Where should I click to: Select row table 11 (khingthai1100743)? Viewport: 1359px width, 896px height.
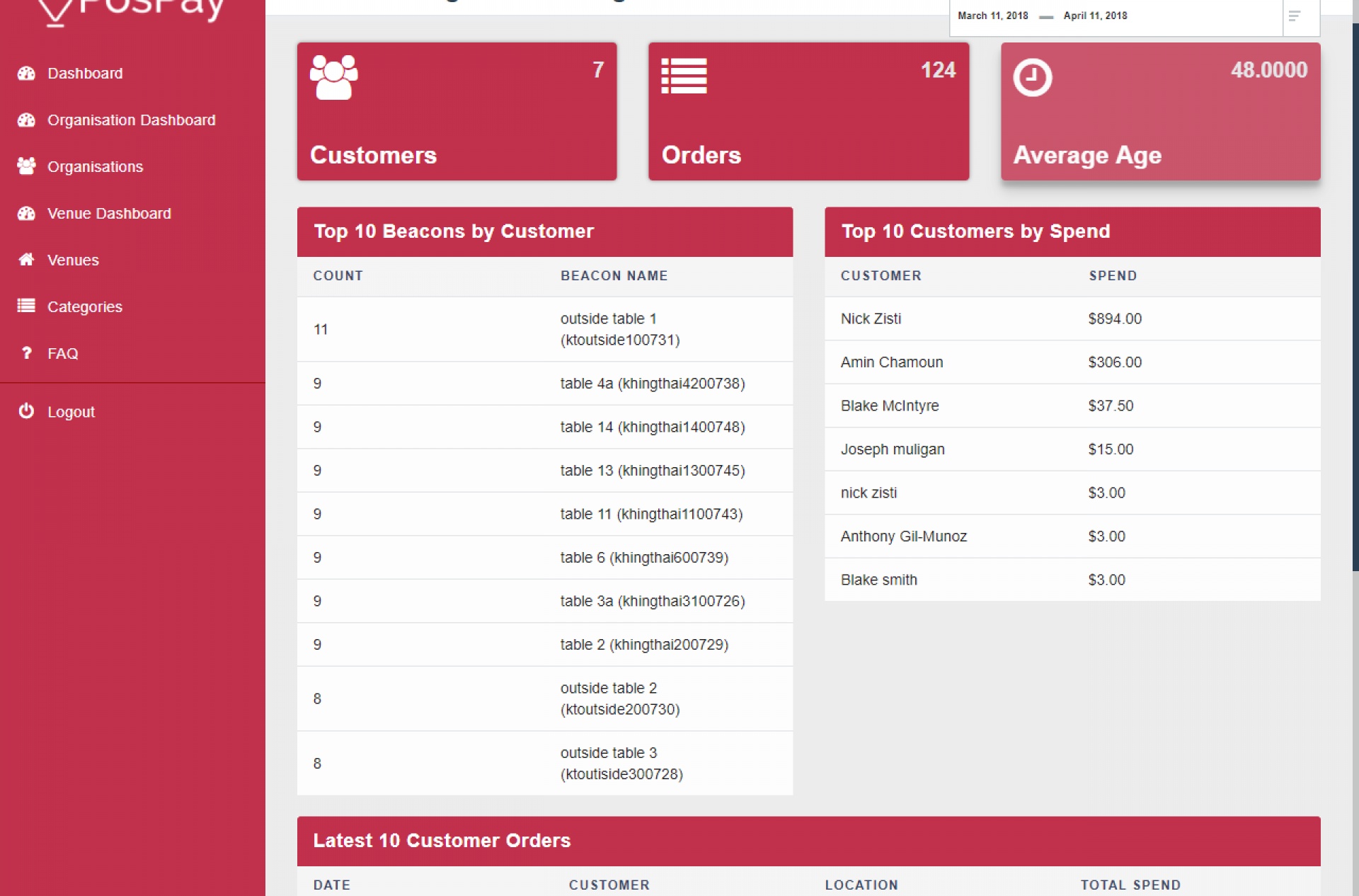coord(545,514)
